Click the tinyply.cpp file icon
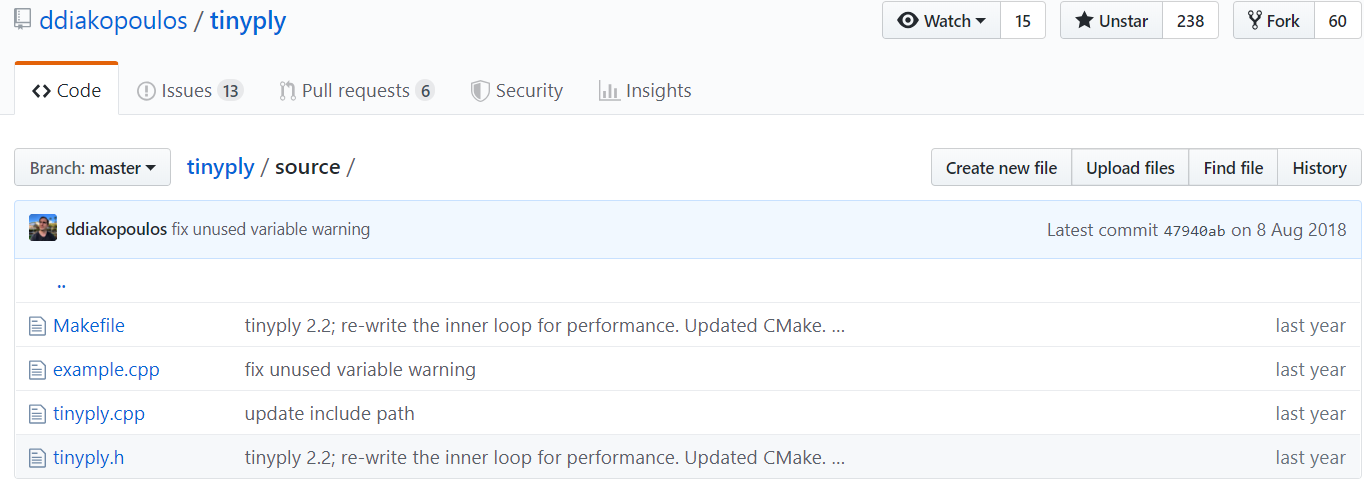1364x482 pixels. 37,414
